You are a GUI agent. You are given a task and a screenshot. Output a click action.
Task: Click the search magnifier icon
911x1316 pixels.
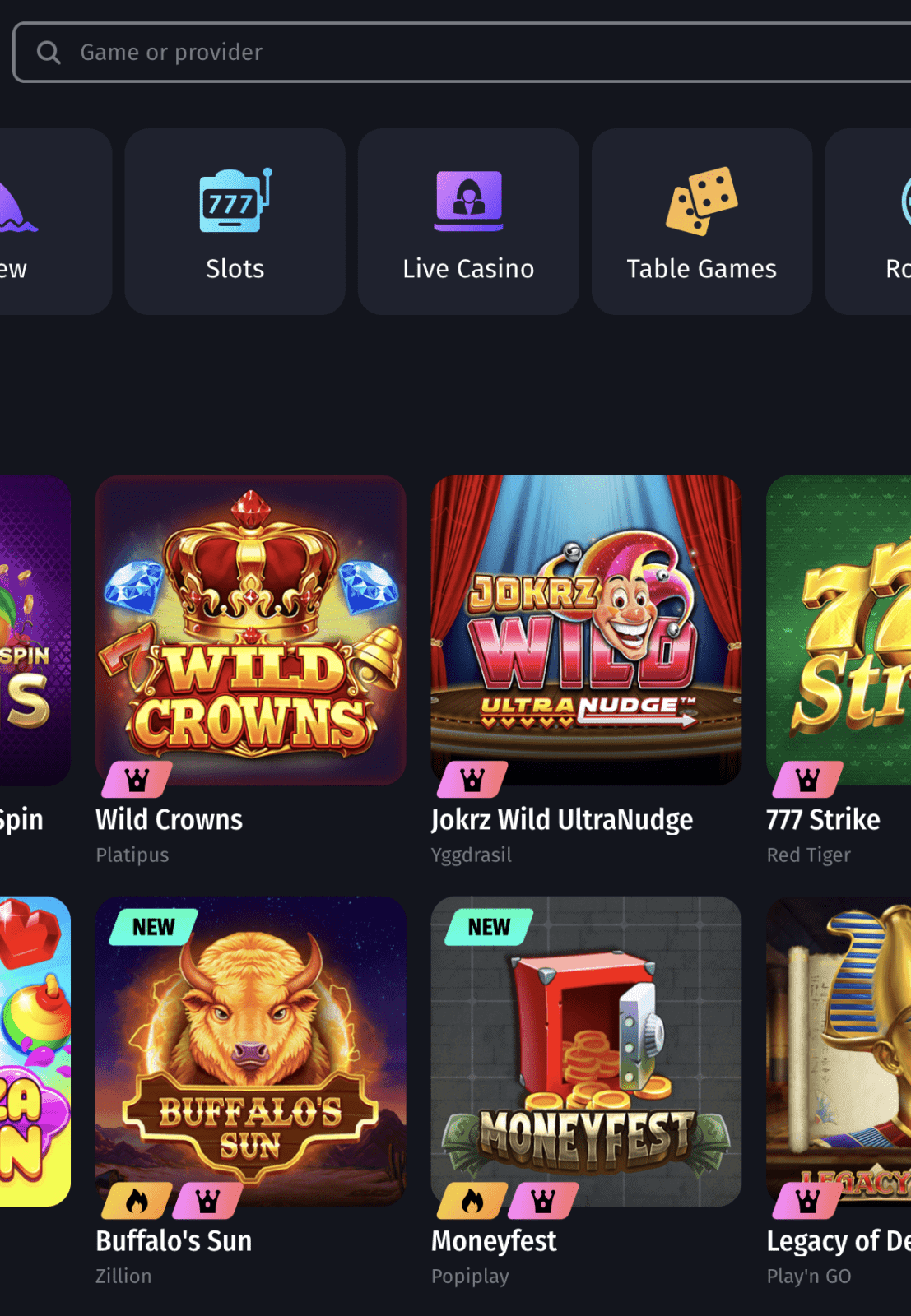[x=49, y=53]
